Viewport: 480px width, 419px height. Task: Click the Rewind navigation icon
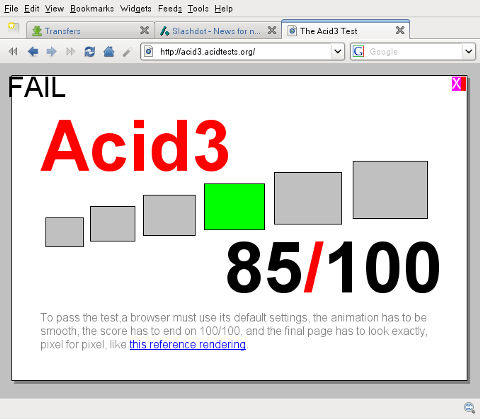point(13,52)
